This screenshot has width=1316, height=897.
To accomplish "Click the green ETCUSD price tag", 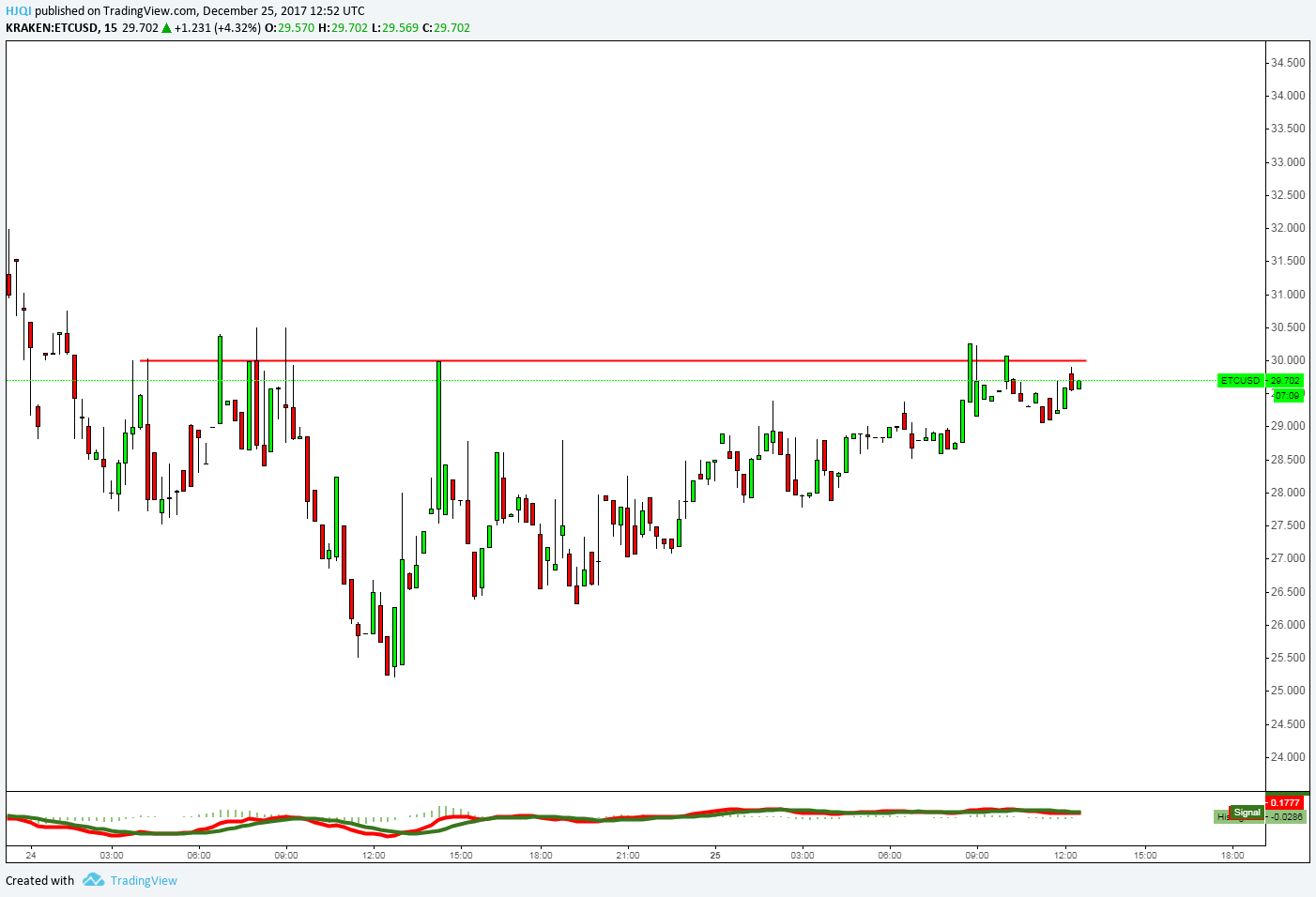I will tap(1241, 380).
